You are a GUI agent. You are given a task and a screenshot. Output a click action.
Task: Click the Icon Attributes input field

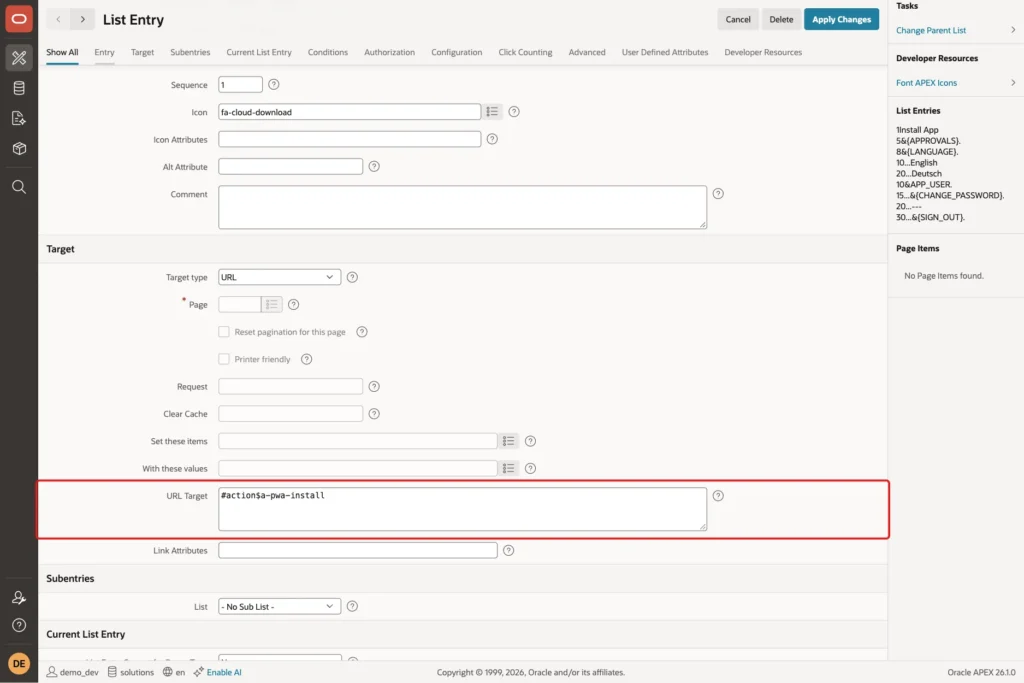point(349,139)
